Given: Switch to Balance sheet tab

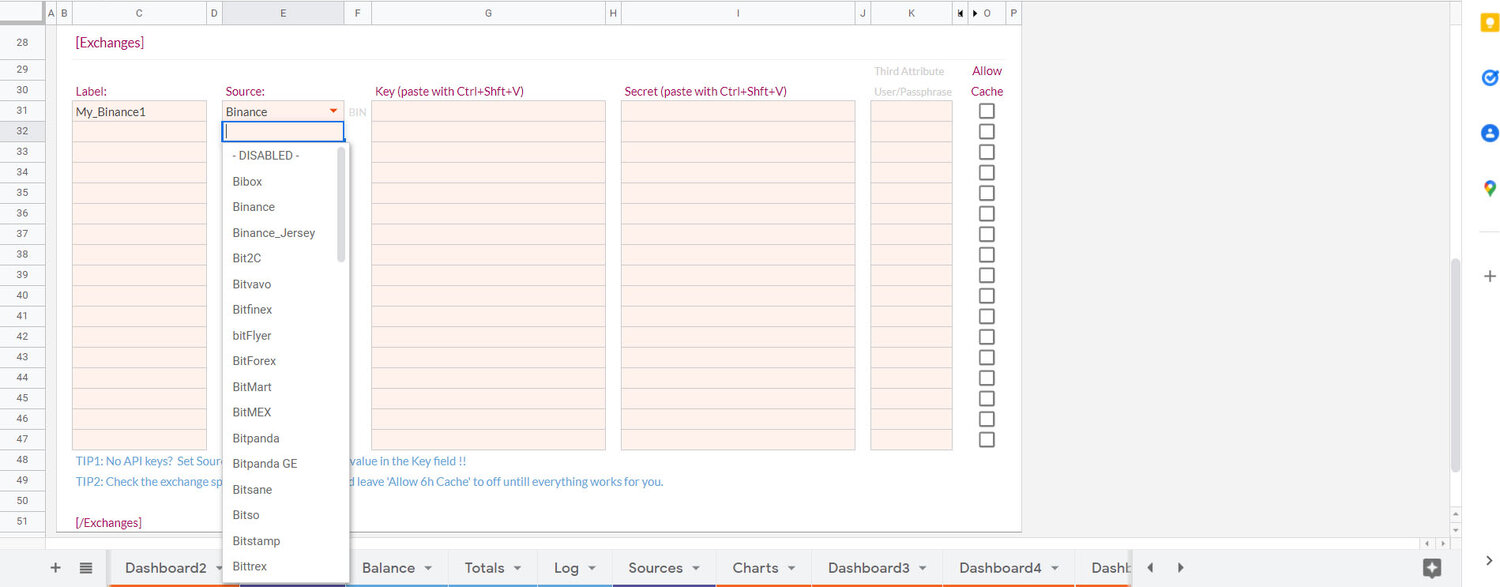Looking at the screenshot, I should (388, 568).
